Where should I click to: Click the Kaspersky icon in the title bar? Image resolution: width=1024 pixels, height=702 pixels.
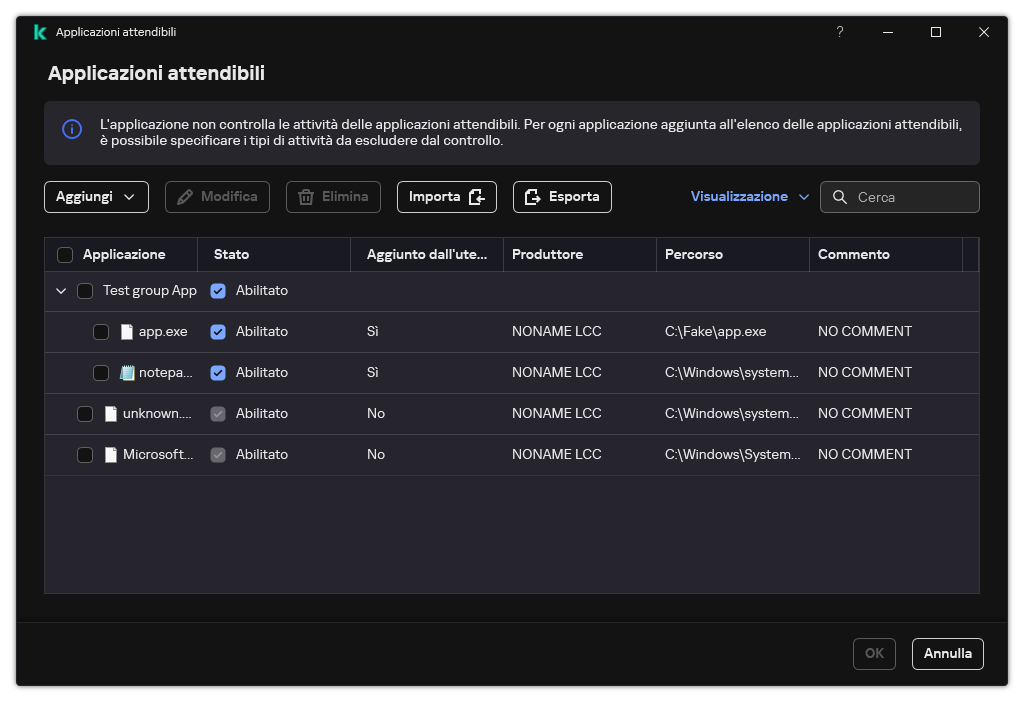(x=40, y=31)
